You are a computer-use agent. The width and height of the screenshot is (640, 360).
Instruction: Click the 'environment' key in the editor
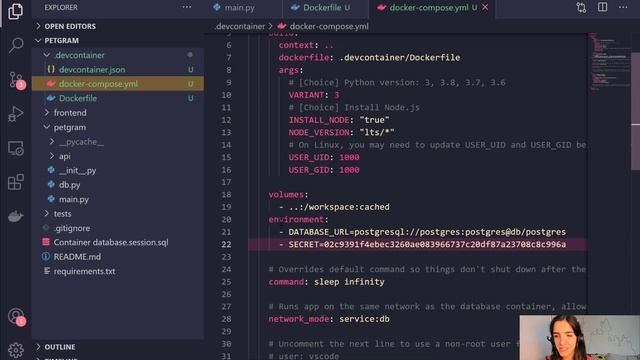click(x=296, y=220)
